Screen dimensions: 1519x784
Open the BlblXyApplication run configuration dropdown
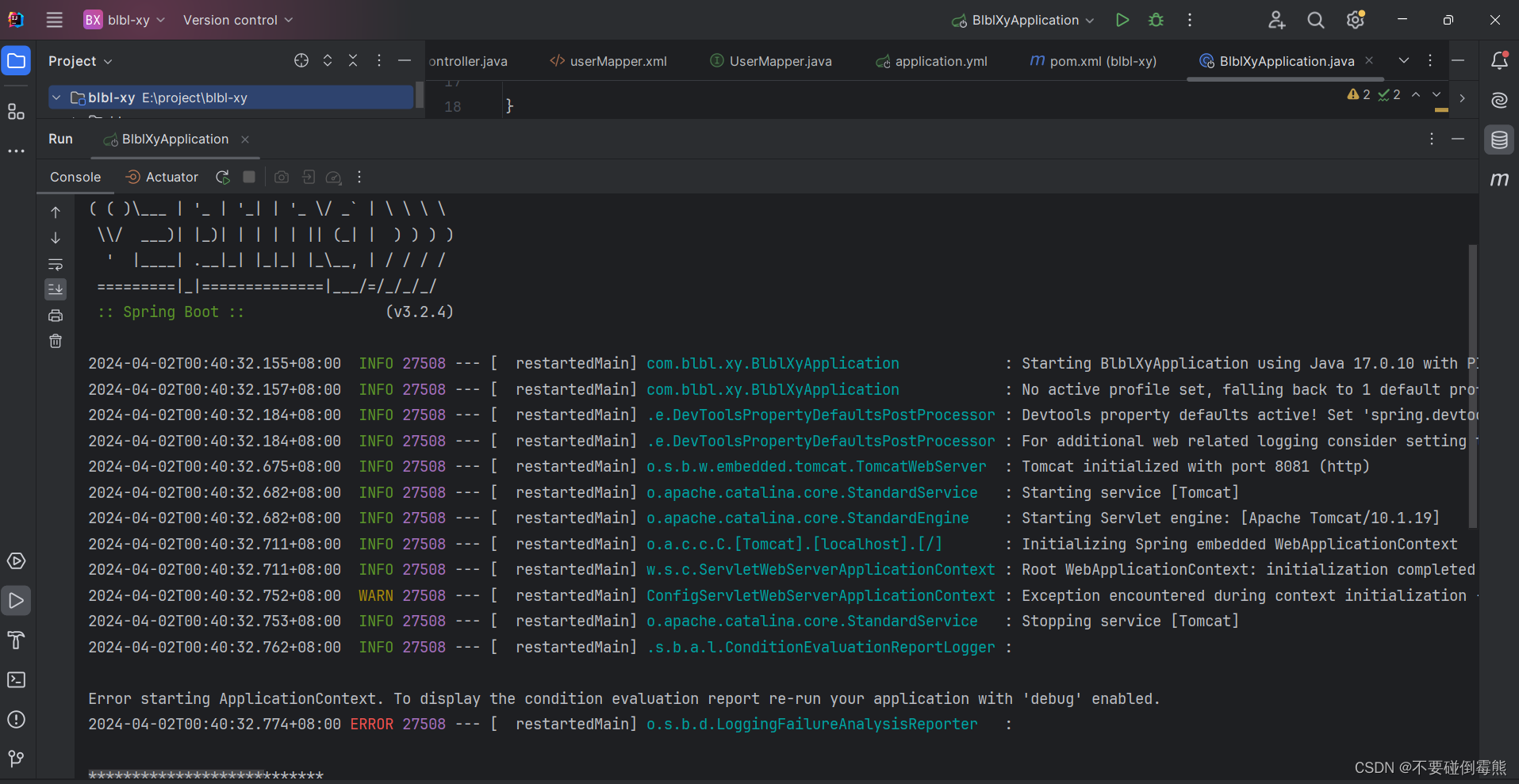1022,20
